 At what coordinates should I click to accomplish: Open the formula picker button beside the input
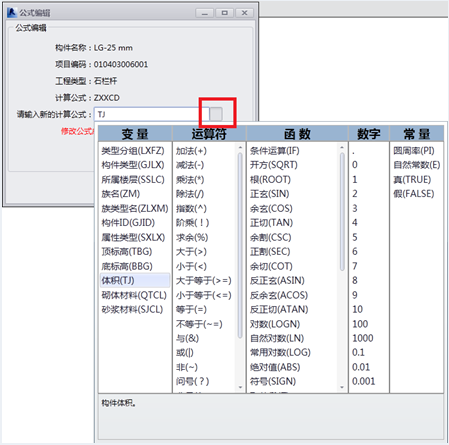point(216,114)
